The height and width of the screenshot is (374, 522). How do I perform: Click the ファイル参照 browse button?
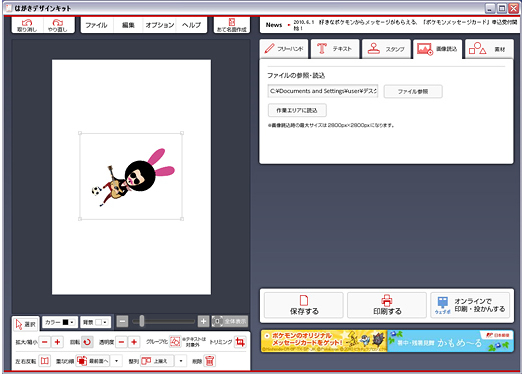413,91
